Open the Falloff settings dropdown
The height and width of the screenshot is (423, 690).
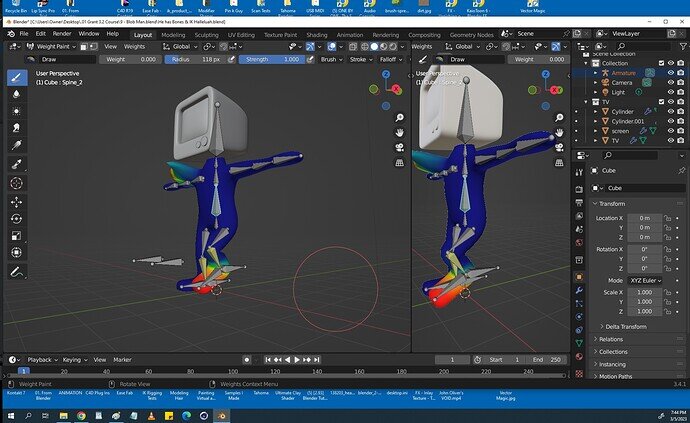click(391, 59)
